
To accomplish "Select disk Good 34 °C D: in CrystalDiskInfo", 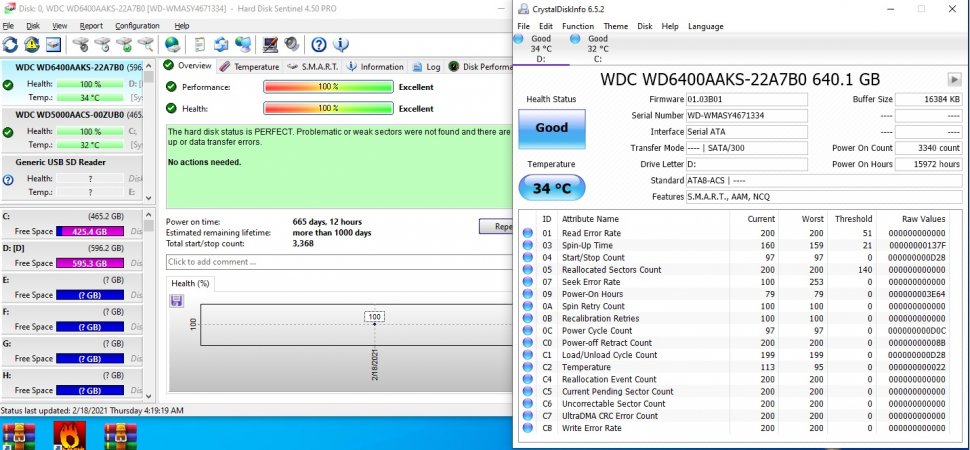I will pyautogui.click(x=540, y=48).
